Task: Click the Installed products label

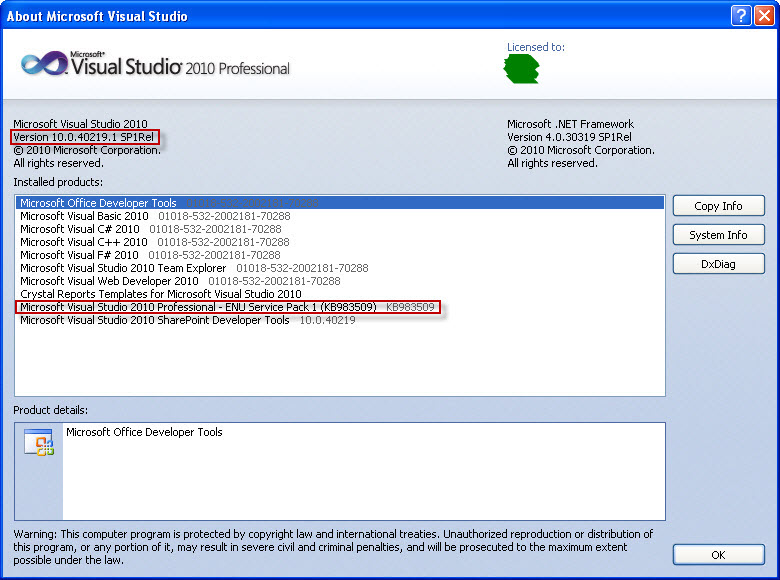Action: click(x=58, y=182)
